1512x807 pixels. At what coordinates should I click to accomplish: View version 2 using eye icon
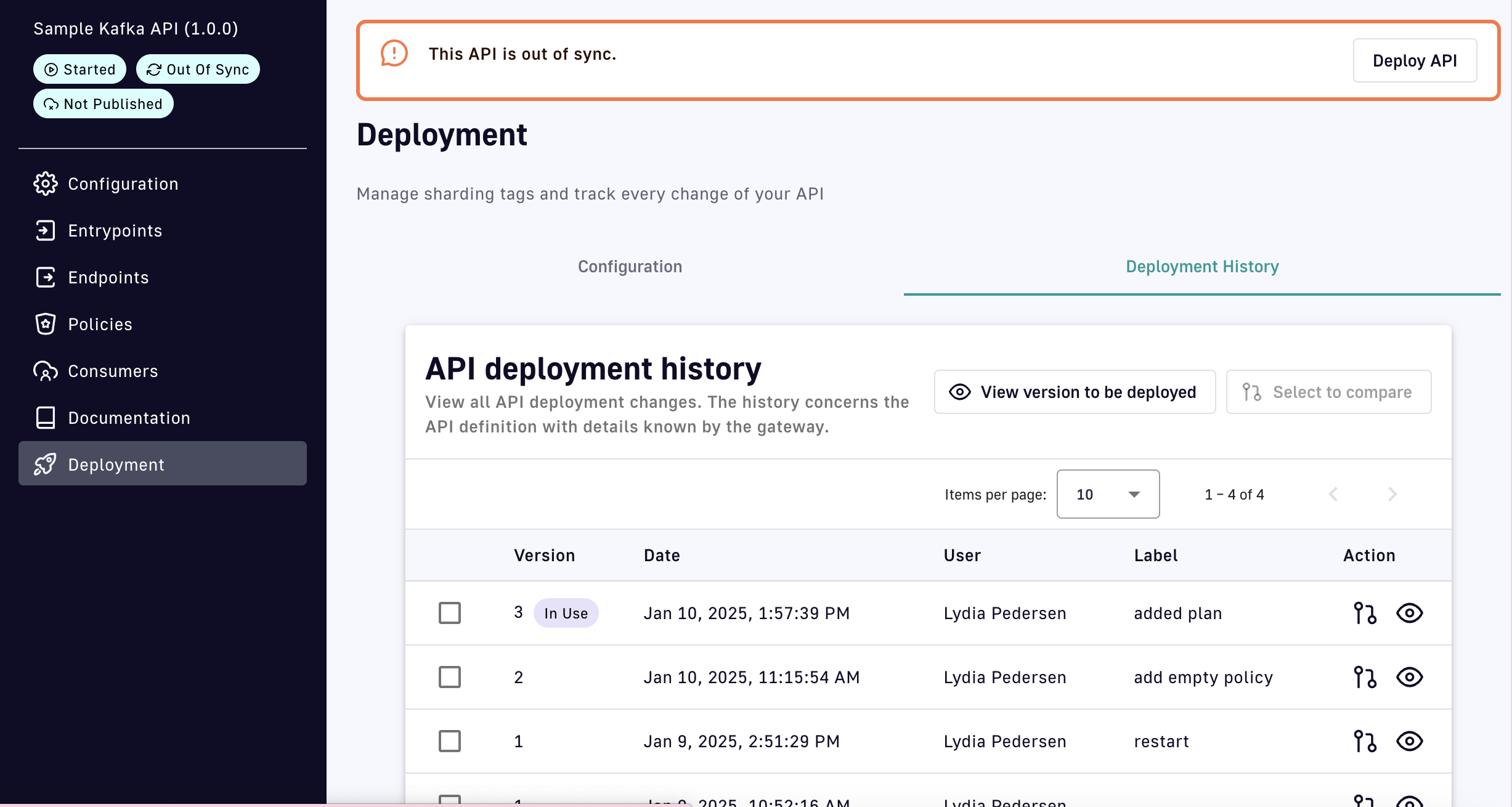point(1409,677)
